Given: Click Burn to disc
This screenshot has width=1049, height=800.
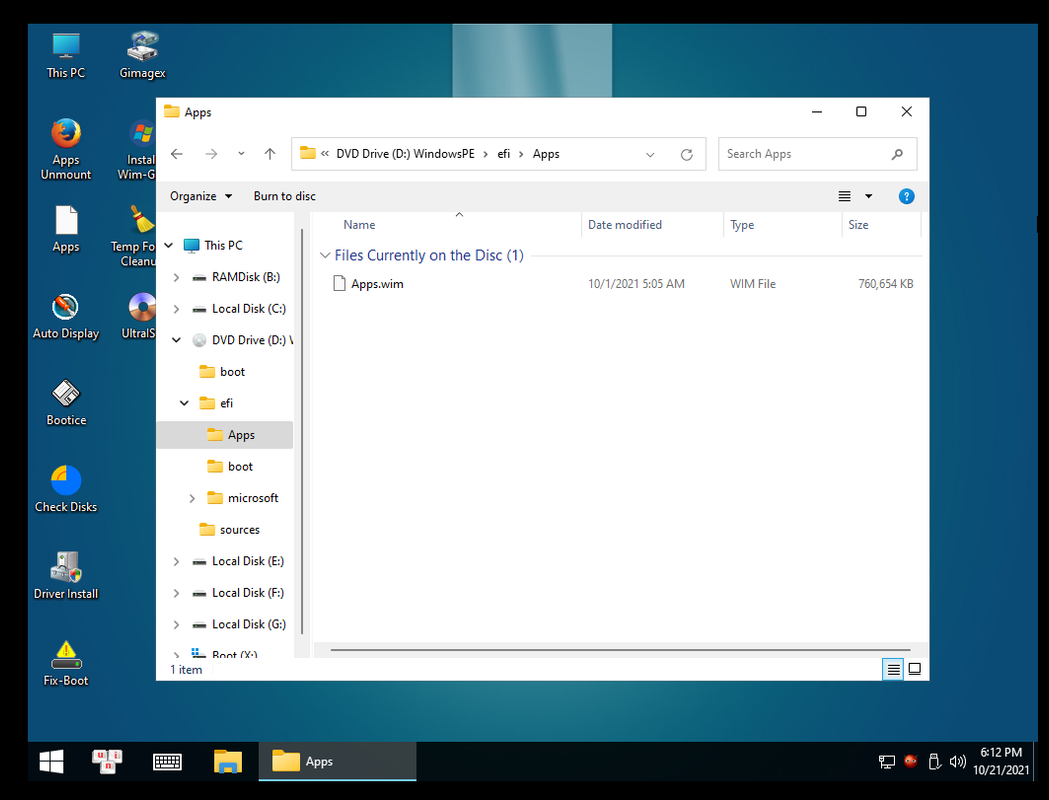Looking at the screenshot, I should tap(284, 196).
